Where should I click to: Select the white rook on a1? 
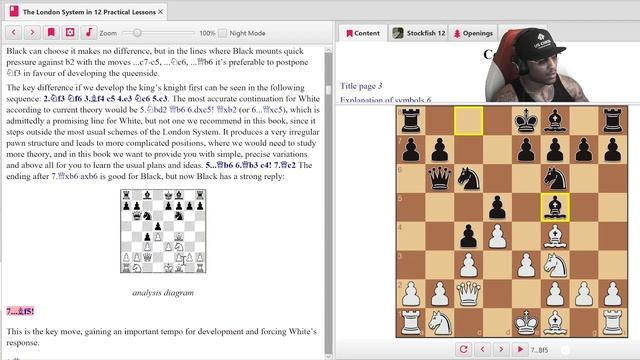(411, 323)
